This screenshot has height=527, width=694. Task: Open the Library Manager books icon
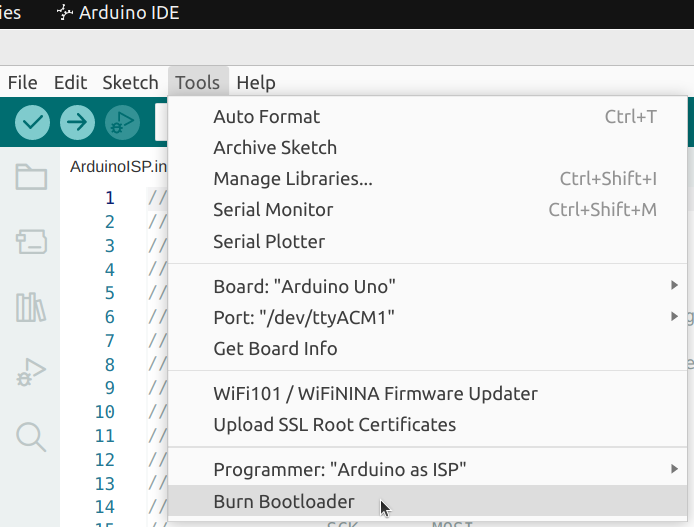click(x=31, y=307)
